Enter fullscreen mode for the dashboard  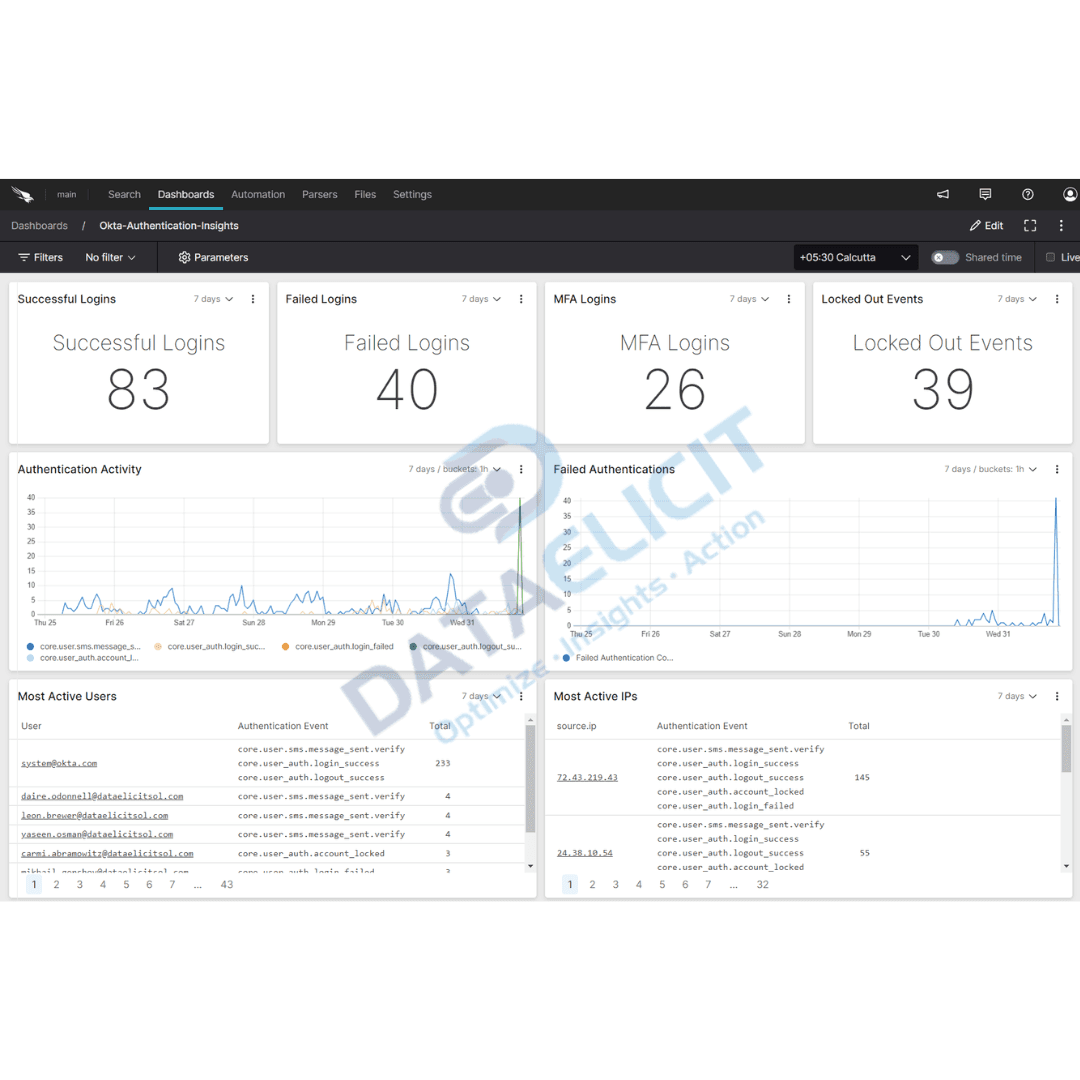click(1030, 225)
